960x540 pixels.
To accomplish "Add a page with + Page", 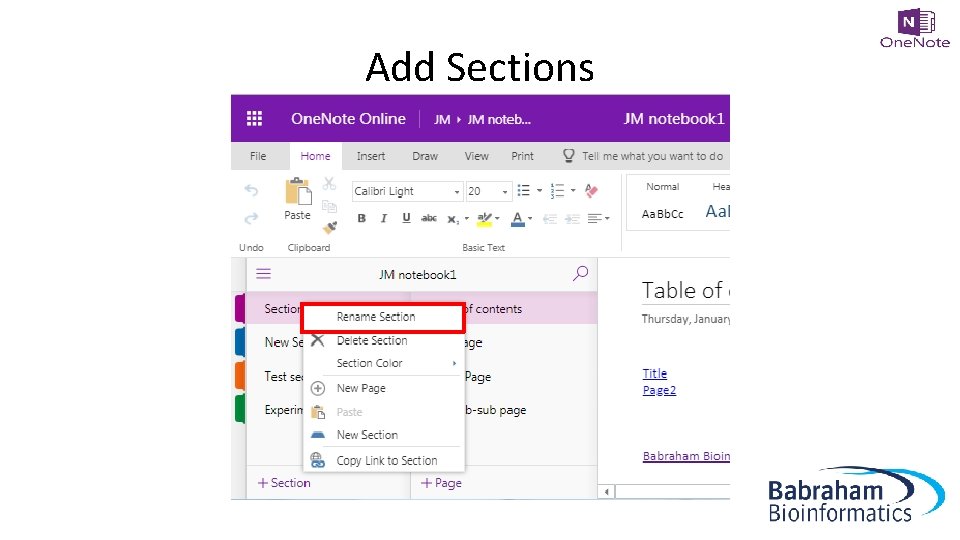I will click(x=441, y=483).
